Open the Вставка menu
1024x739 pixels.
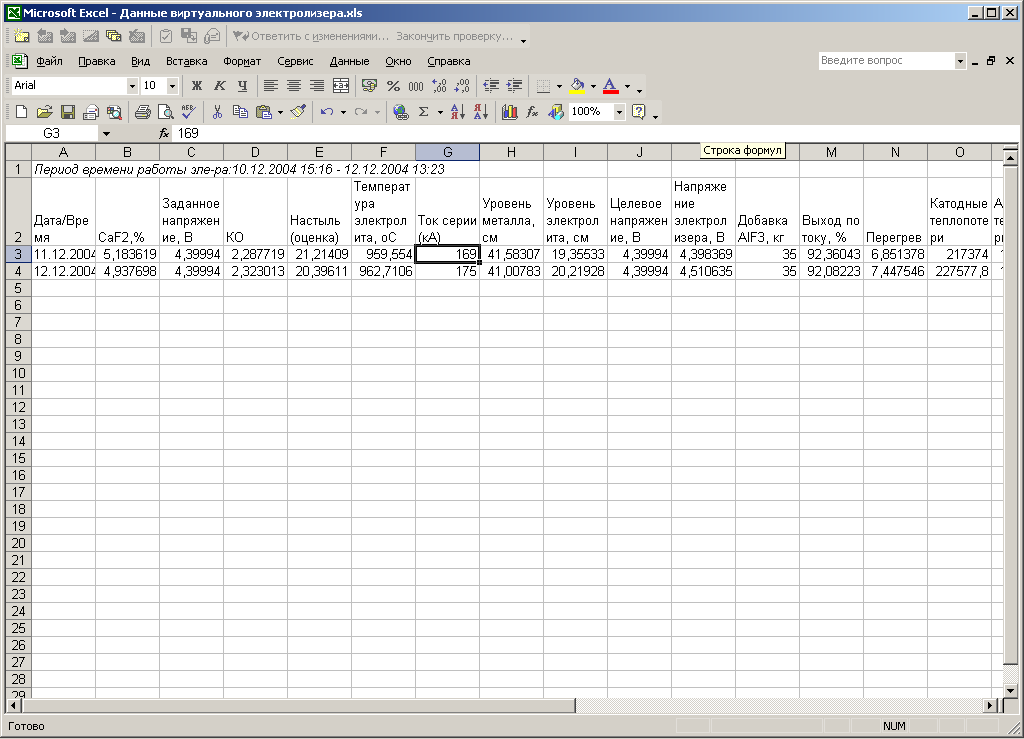[x=186, y=61]
